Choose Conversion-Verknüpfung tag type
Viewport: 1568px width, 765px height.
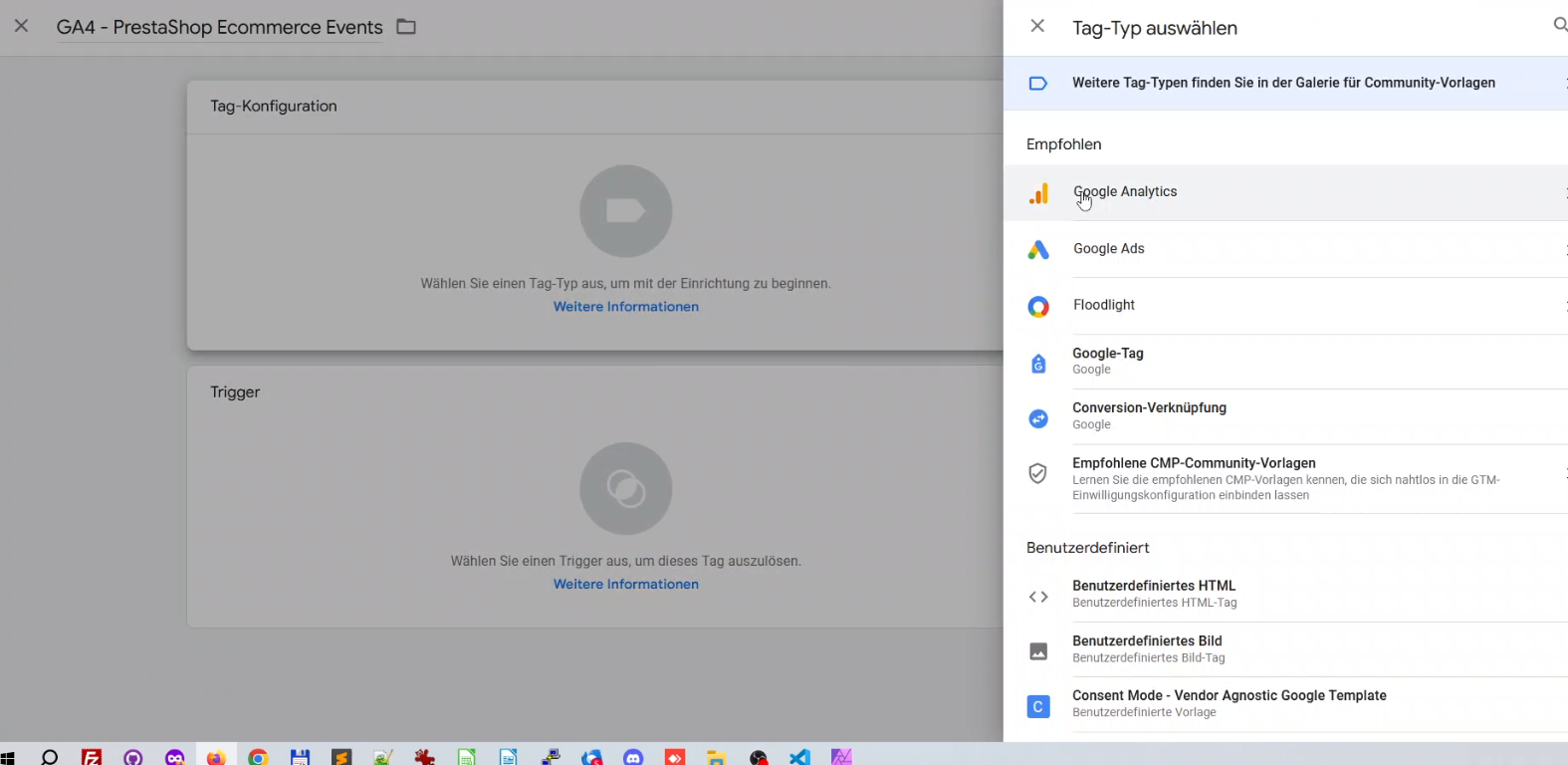(1285, 416)
